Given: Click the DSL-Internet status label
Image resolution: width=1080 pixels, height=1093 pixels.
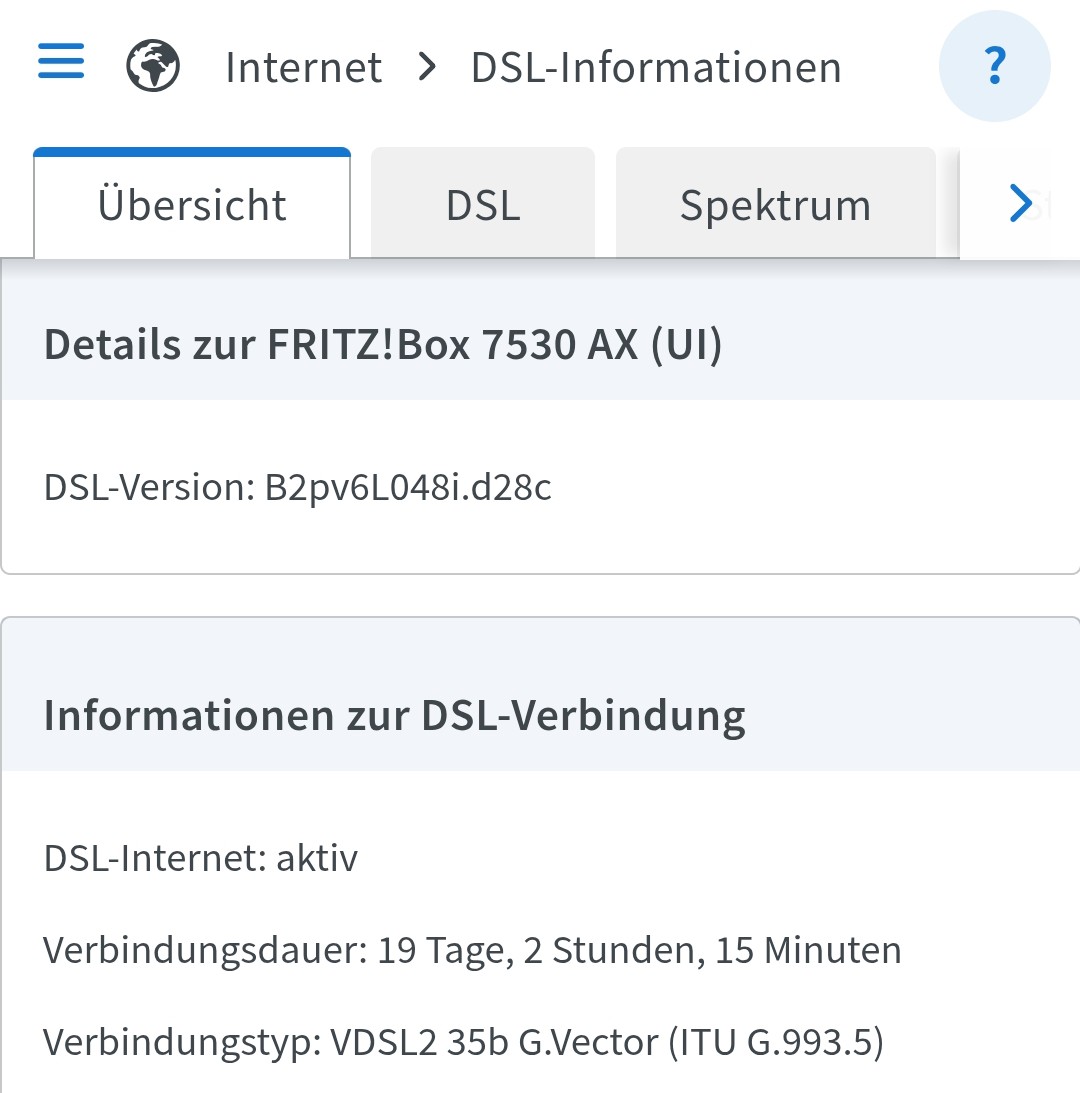Looking at the screenshot, I should (x=155, y=857).
